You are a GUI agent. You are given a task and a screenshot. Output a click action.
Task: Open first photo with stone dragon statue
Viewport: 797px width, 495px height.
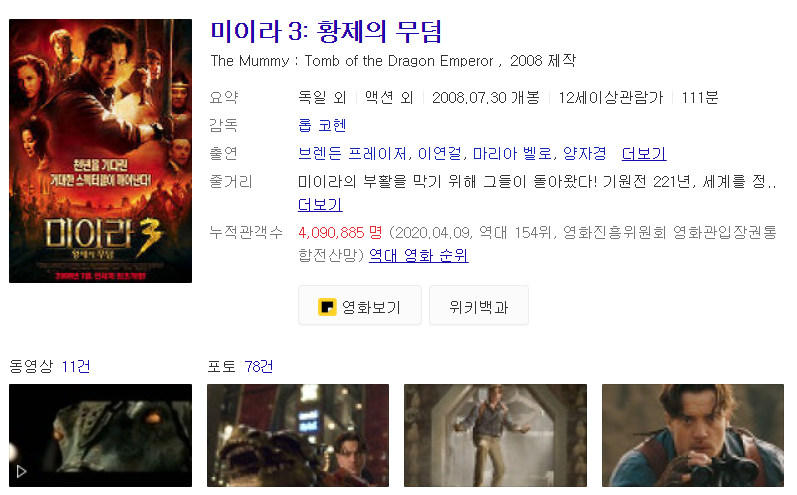click(x=298, y=436)
